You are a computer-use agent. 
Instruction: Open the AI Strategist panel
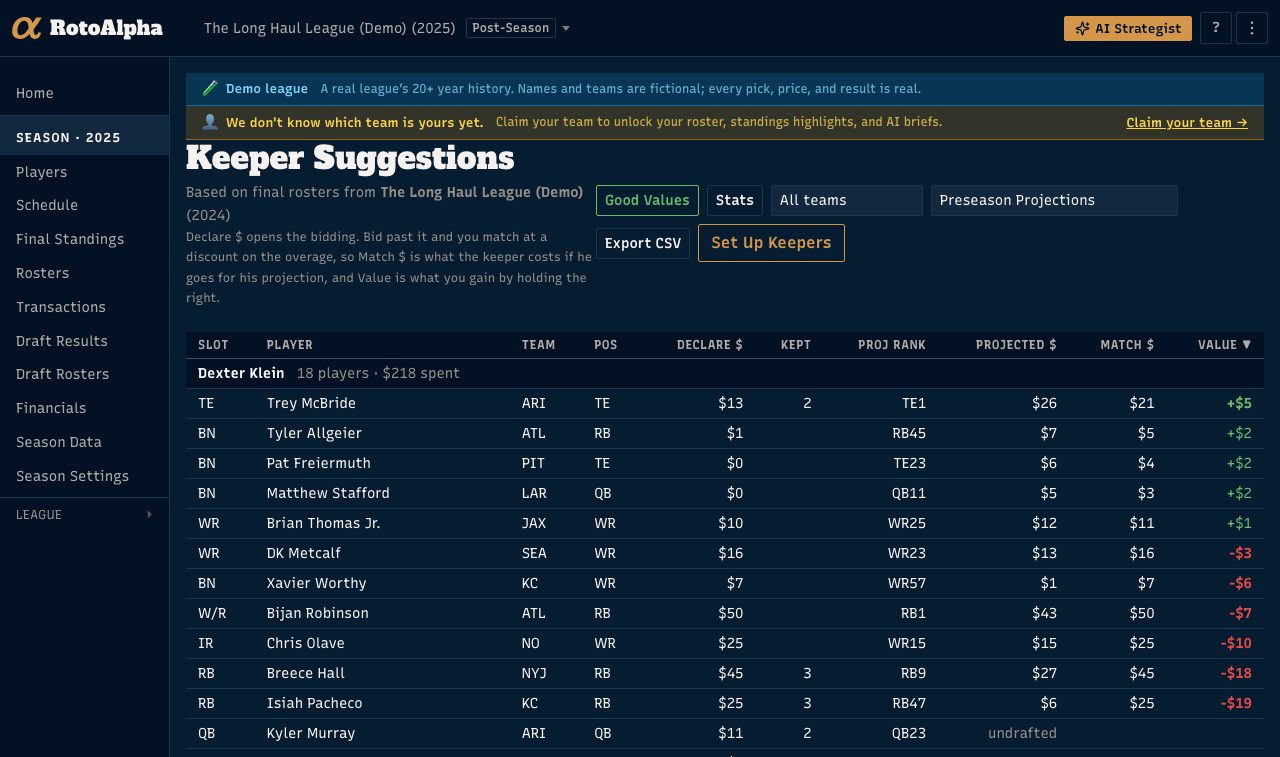tap(1128, 28)
